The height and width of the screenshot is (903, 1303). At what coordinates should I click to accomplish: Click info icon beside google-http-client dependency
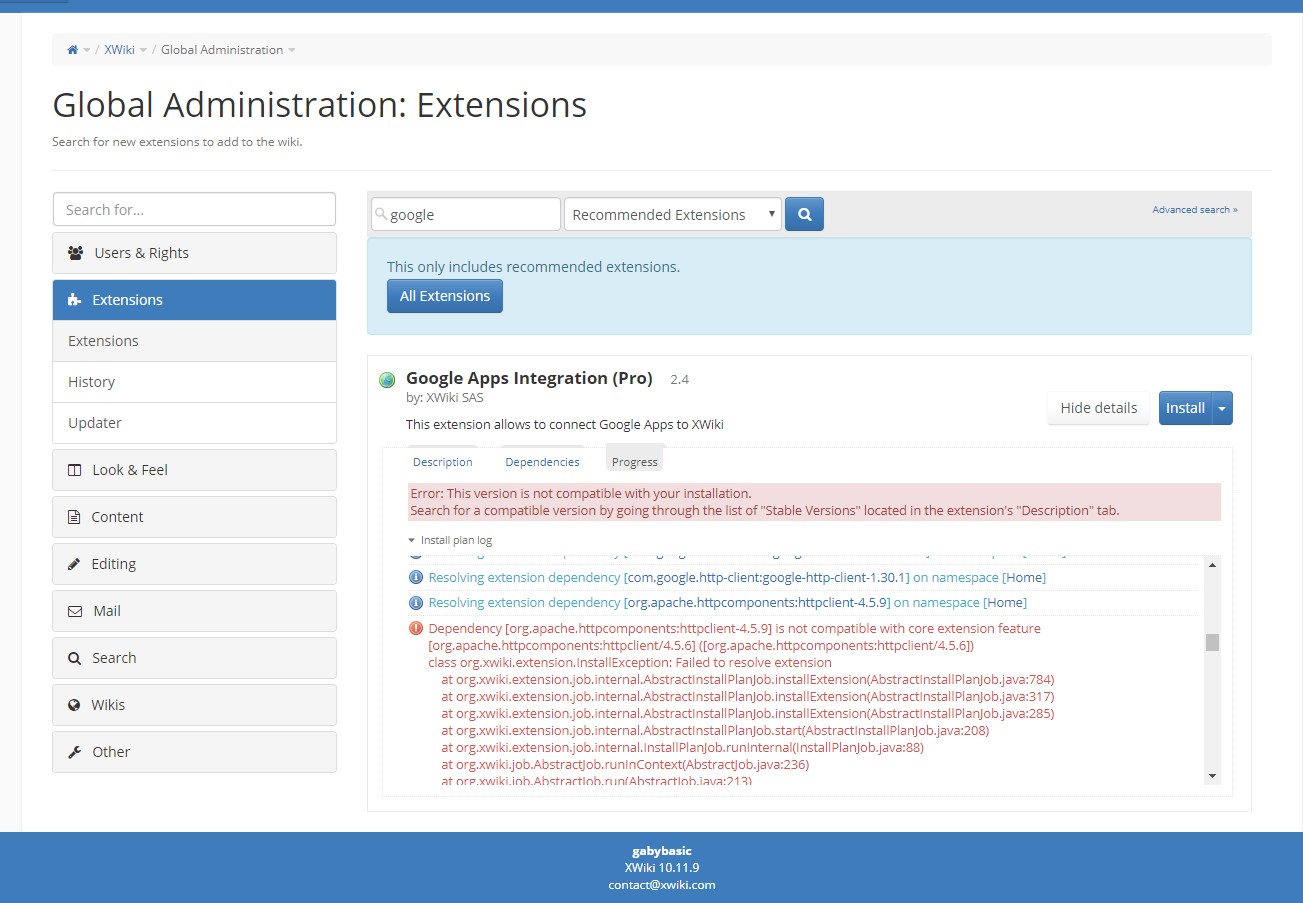click(416, 577)
